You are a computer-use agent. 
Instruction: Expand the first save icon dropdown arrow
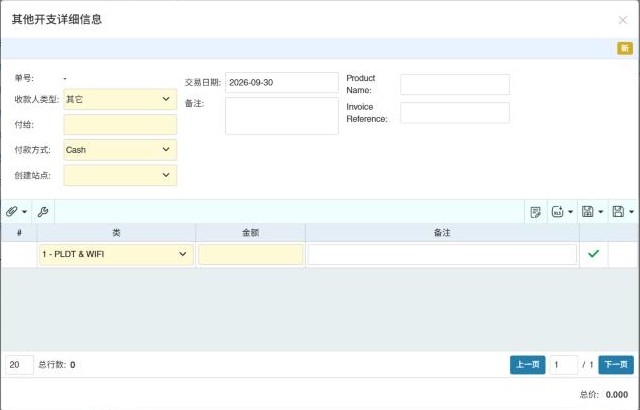tap(601, 212)
